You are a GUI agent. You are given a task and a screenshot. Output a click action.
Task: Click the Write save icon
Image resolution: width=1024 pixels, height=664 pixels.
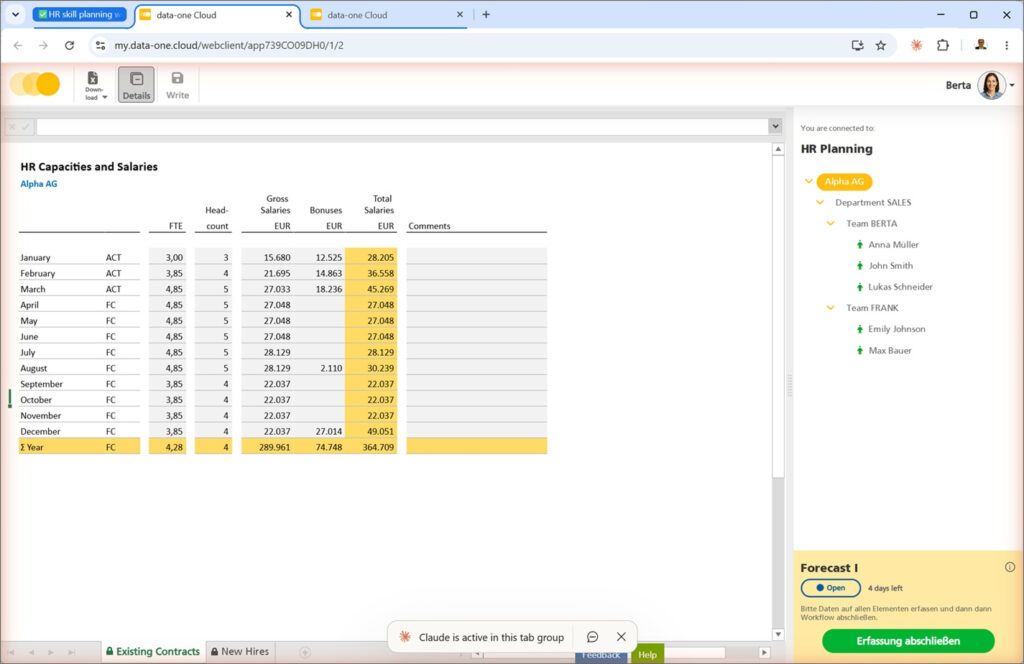177,85
